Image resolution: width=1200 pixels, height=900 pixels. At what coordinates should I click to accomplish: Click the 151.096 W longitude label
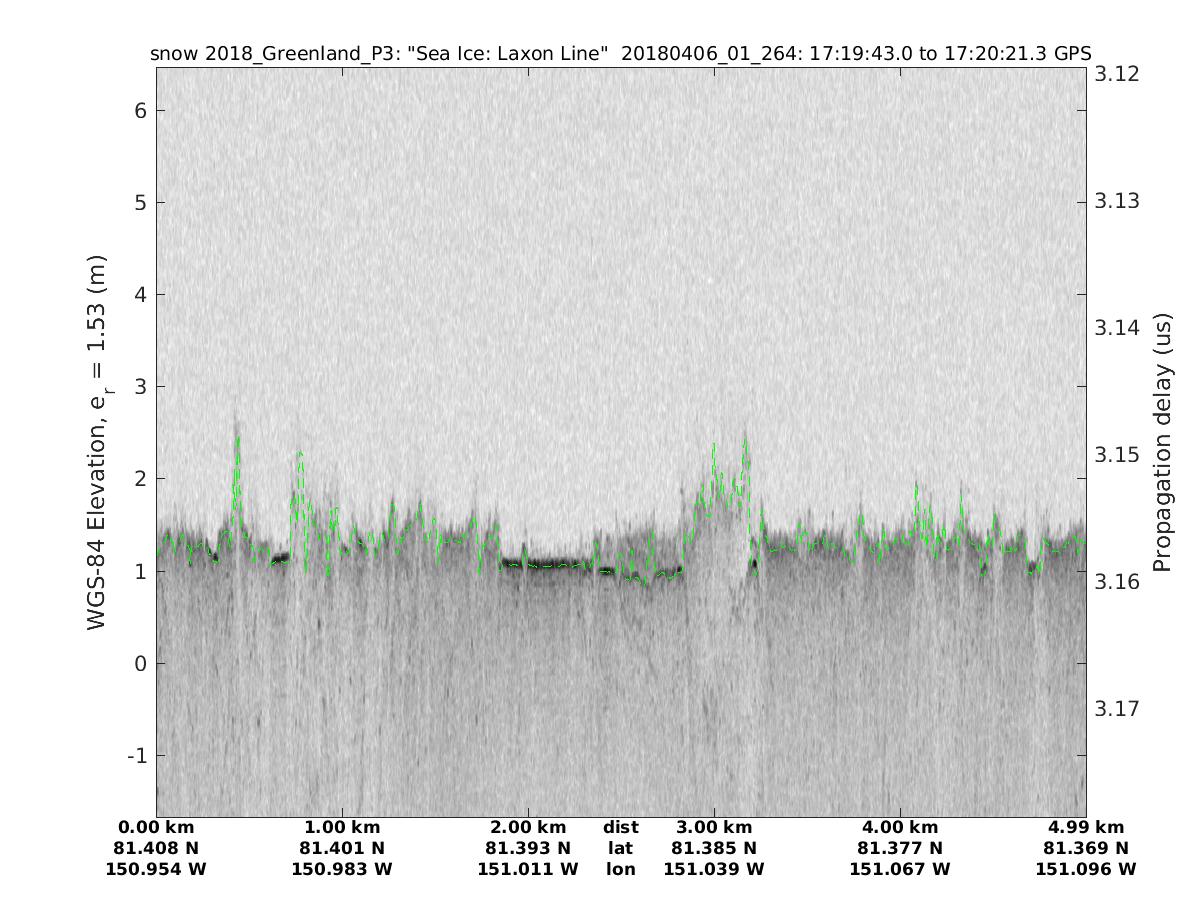point(1086,870)
